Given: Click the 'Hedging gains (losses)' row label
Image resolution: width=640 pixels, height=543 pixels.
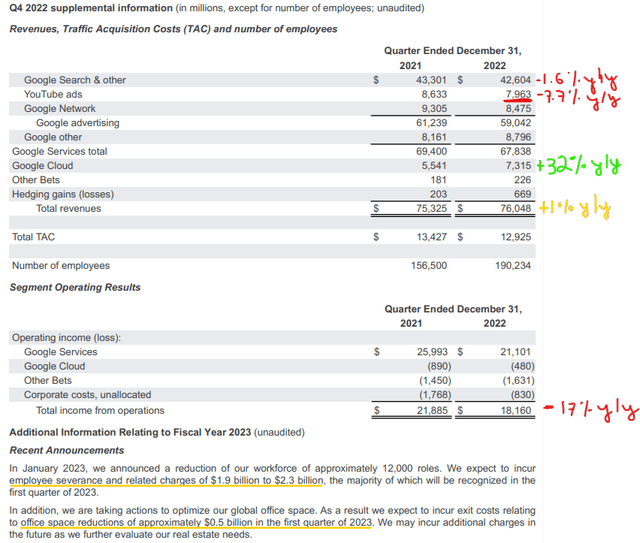Looking at the screenshot, I should [63, 194].
